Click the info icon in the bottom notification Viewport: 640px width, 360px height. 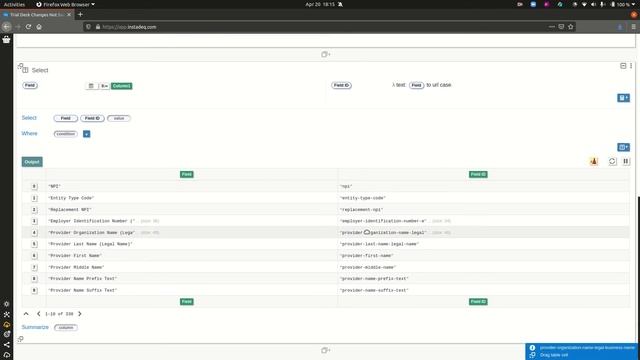tap(532, 348)
